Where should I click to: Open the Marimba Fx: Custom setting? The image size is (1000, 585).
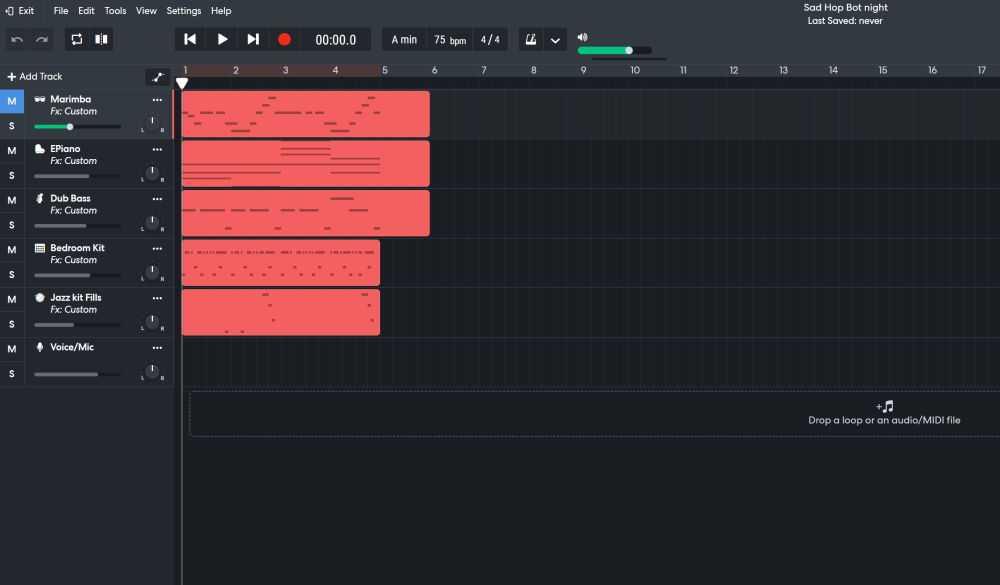pos(73,112)
